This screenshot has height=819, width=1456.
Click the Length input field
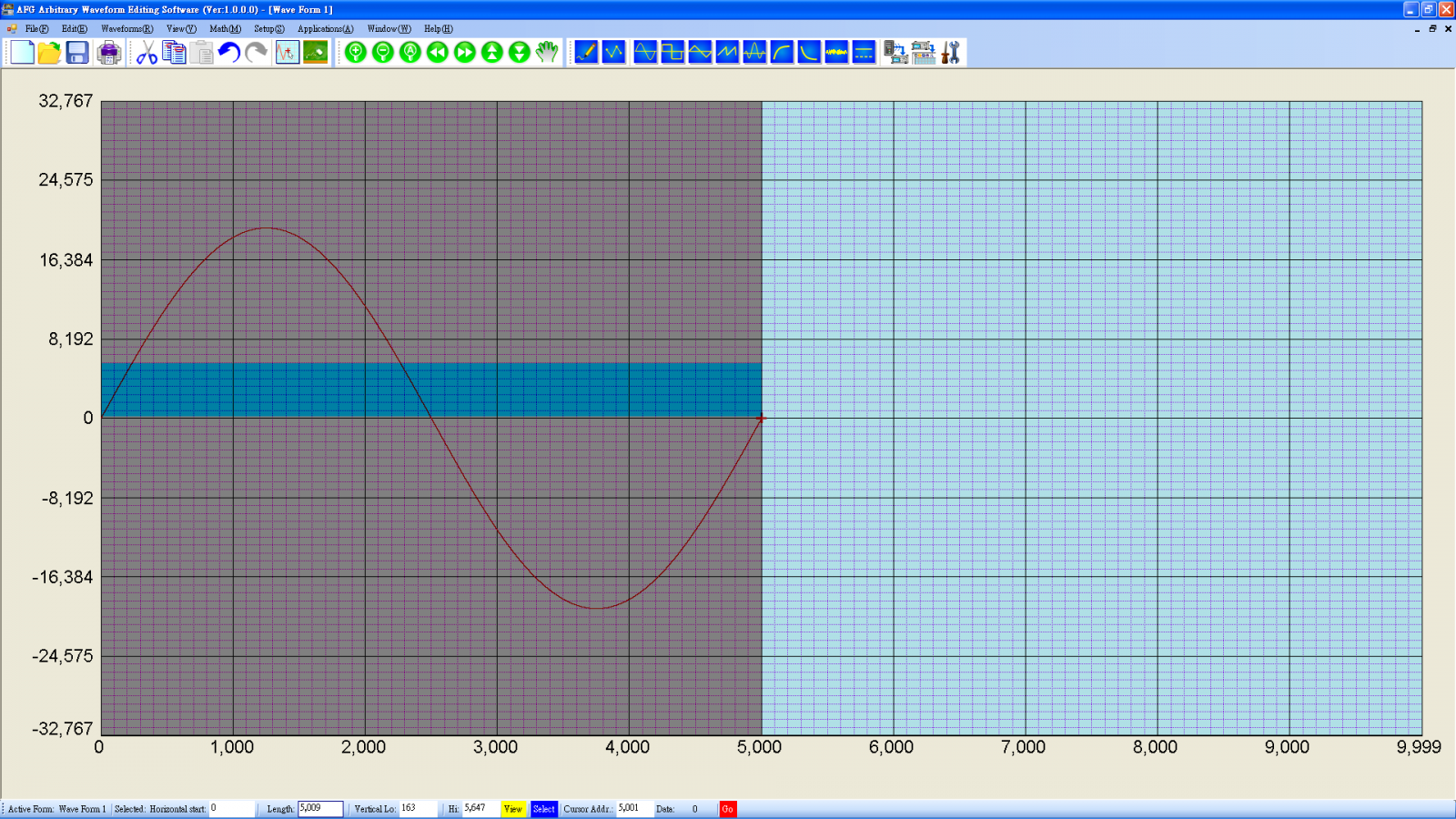pos(320,809)
